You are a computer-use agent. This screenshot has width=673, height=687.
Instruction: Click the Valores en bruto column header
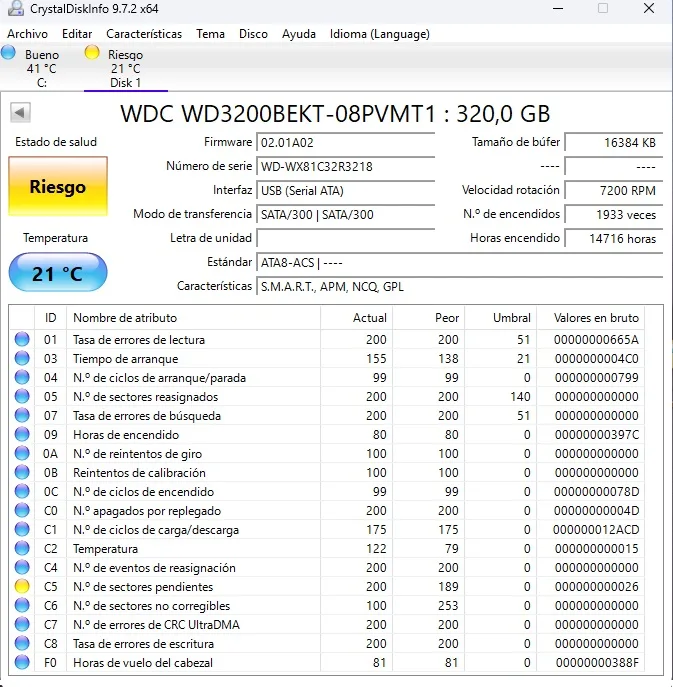(591, 318)
